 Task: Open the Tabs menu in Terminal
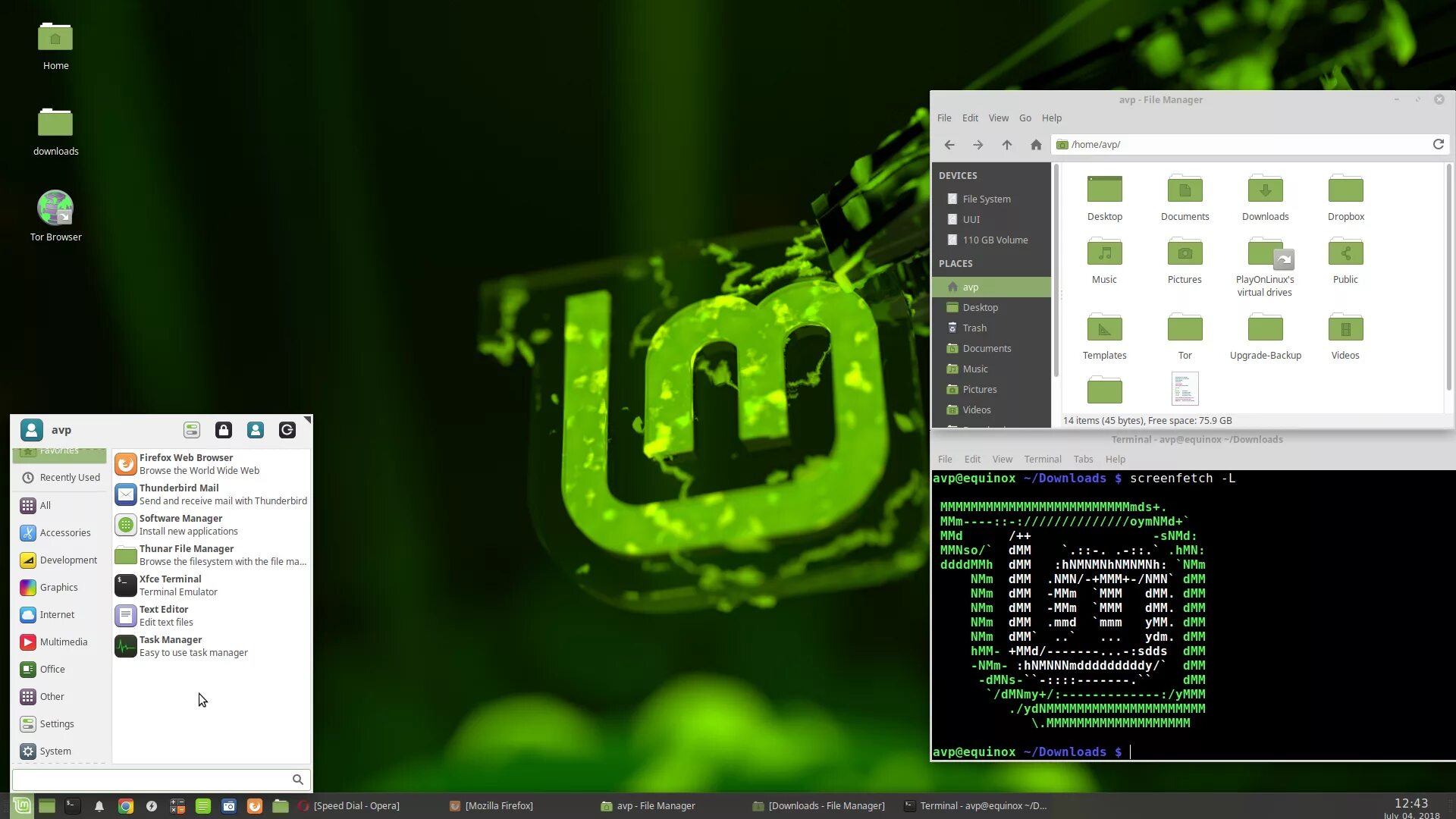pos(1083,459)
